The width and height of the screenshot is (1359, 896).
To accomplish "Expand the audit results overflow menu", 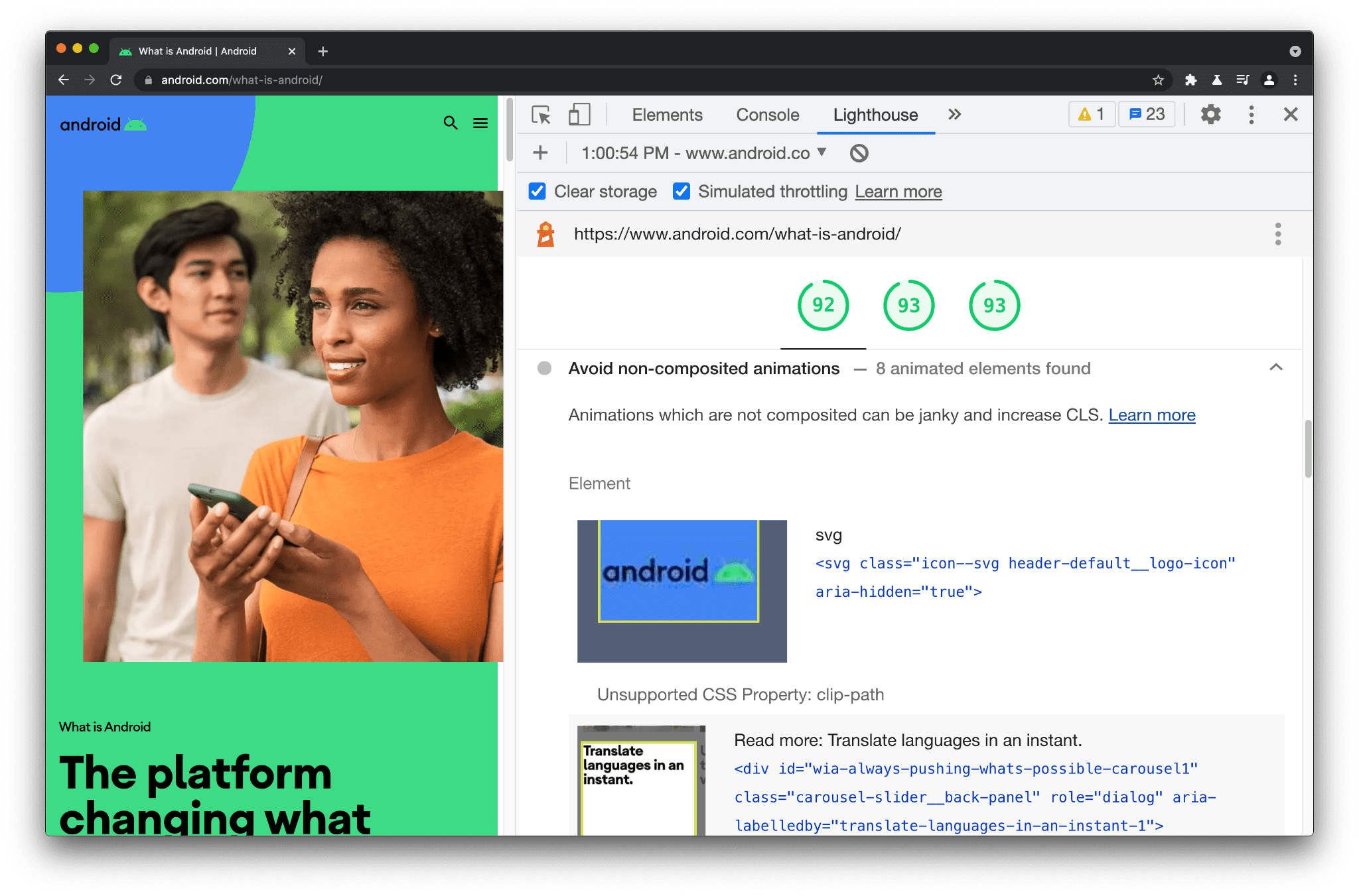I will (1278, 232).
